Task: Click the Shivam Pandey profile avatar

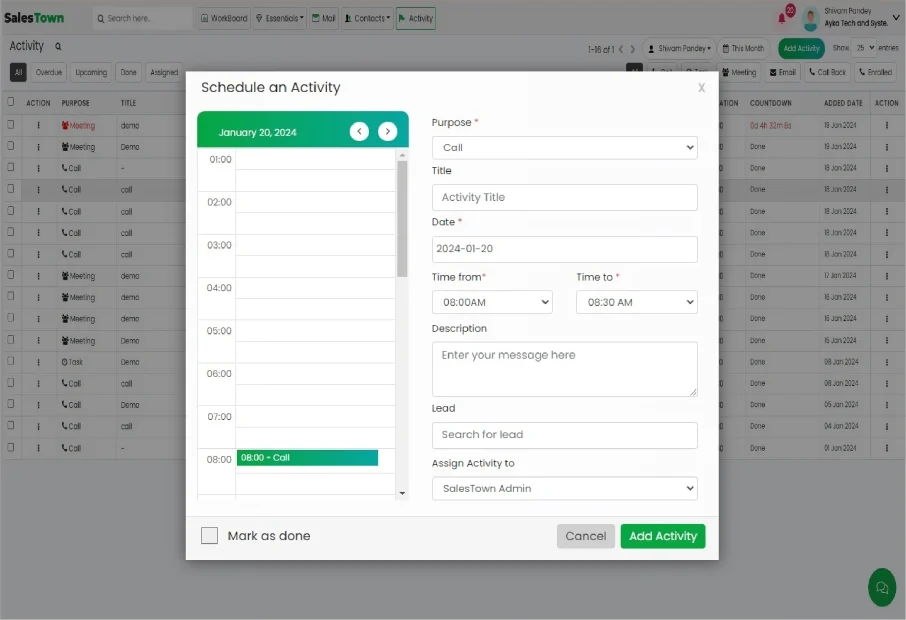Action: (x=811, y=19)
